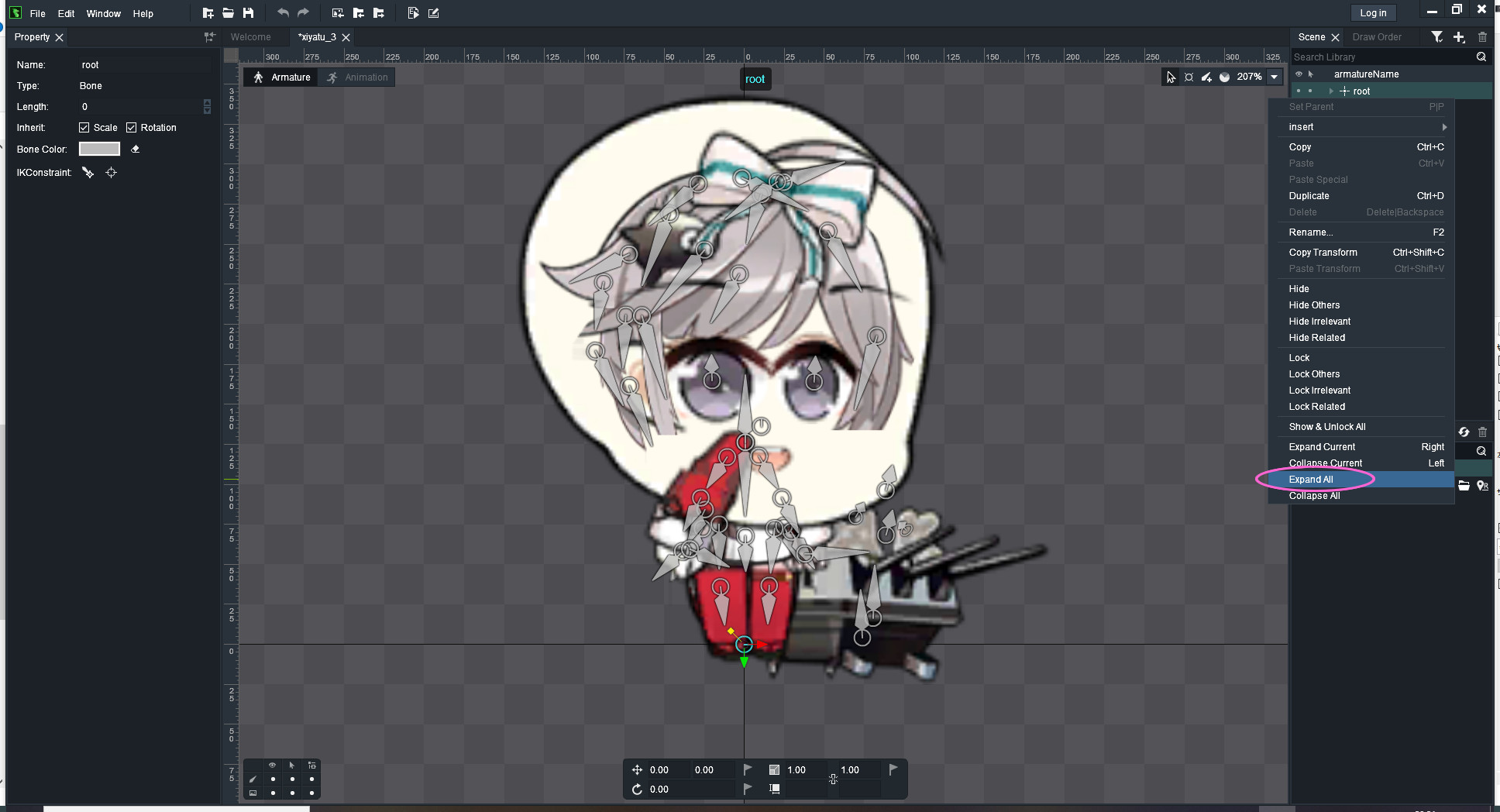The height and width of the screenshot is (812, 1500).
Task: Click the Property panel layout options icon
Action: (x=209, y=37)
